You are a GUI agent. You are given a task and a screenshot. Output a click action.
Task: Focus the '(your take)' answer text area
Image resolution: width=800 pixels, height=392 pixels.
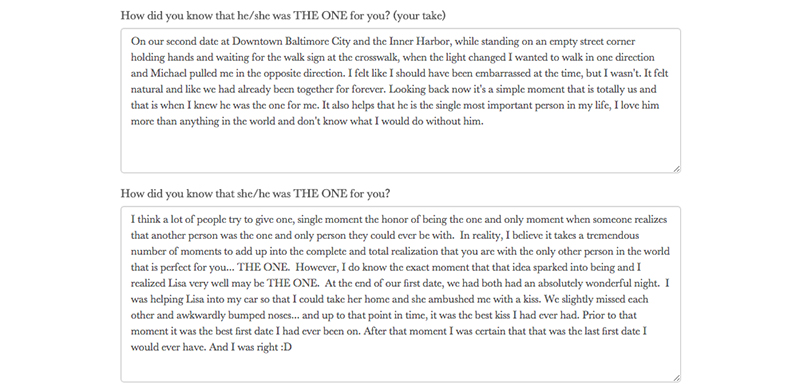[x=401, y=101]
